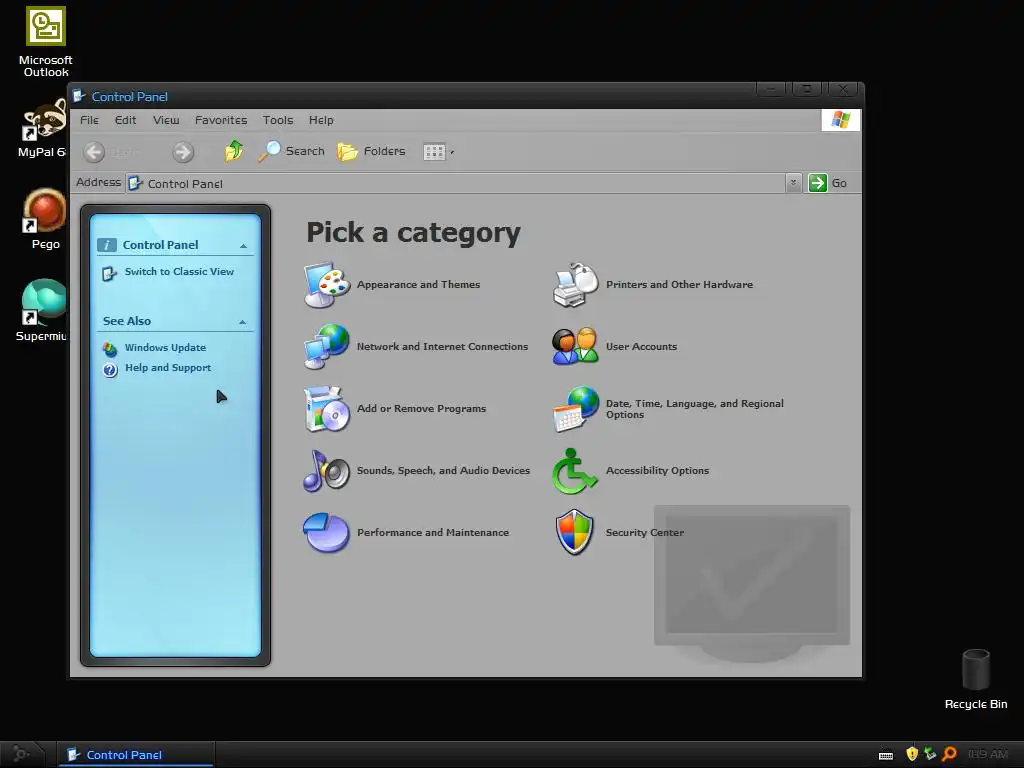Select the Microsoft Outlook desktop icon
The height and width of the screenshot is (768, 1024).
46,42
